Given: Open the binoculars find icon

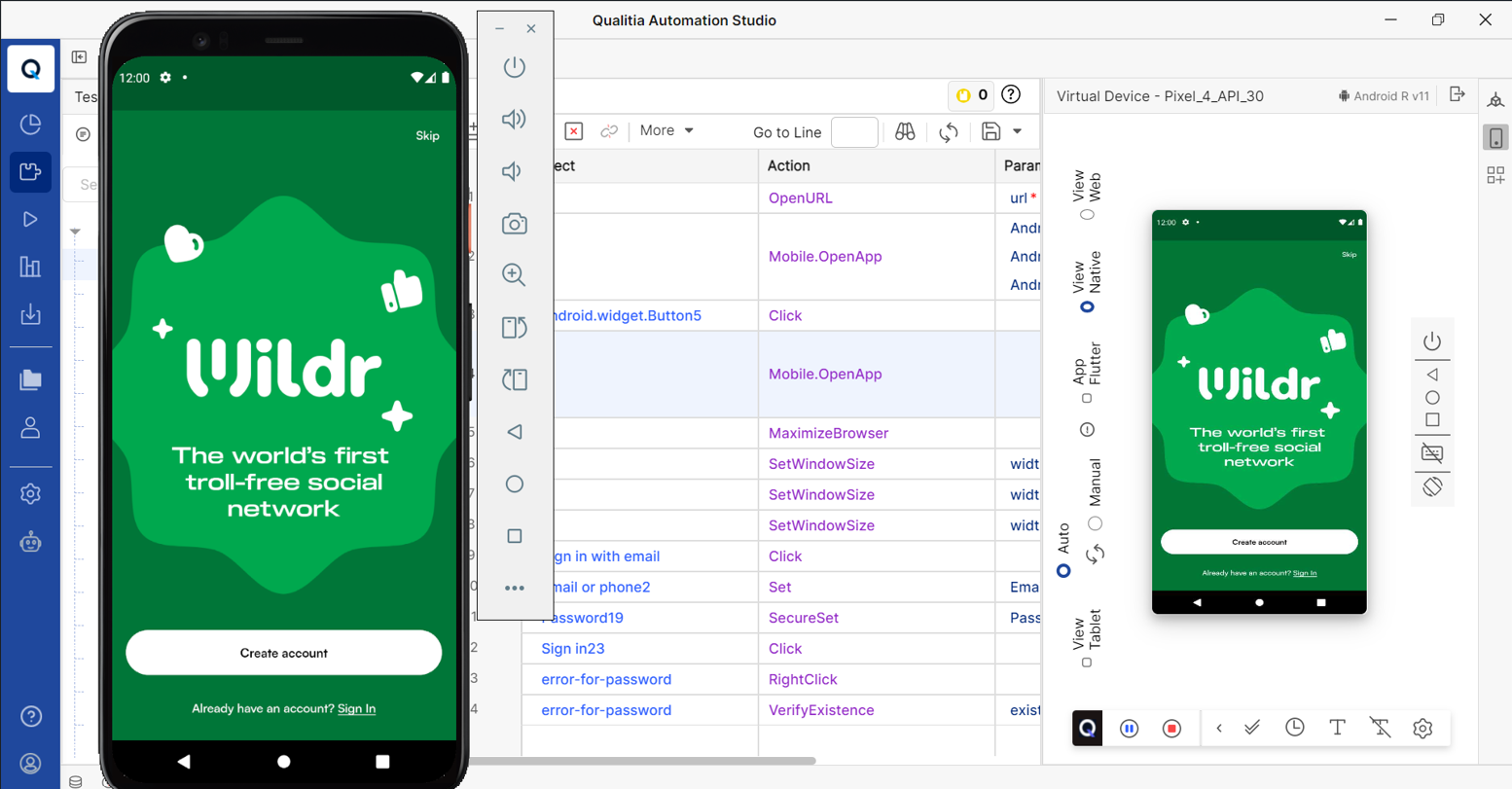Looking at the screenshot, I should coord(905,131).
